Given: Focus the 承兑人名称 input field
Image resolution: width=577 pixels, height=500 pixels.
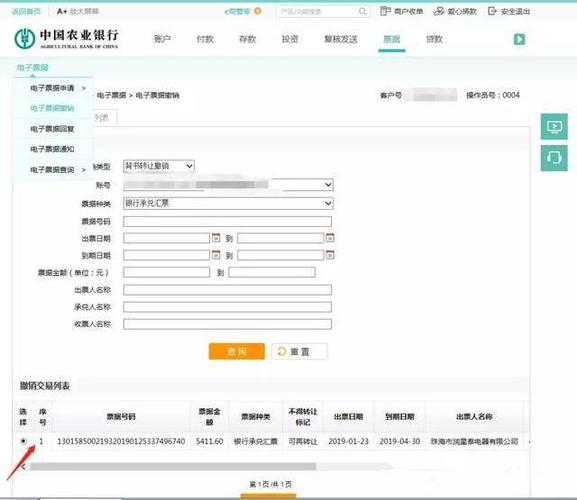Looking at the screenshot, I should pyautogui.click(x=227, y=307).
